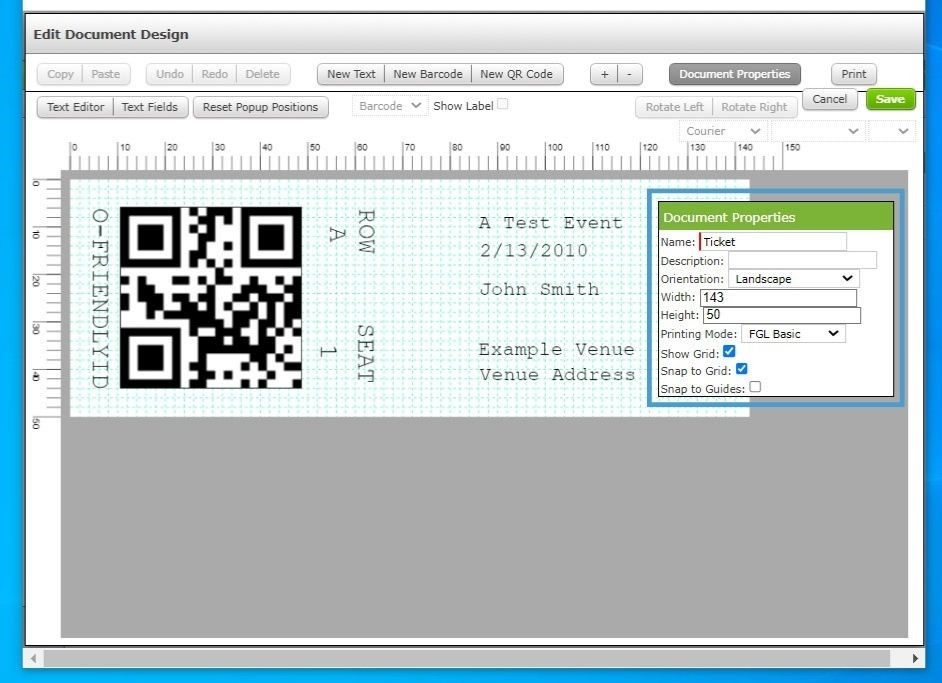Click the horizontal scrollbar left arrow
The width and height of the screenshot is (942, 683).
[x=33, y=658]
